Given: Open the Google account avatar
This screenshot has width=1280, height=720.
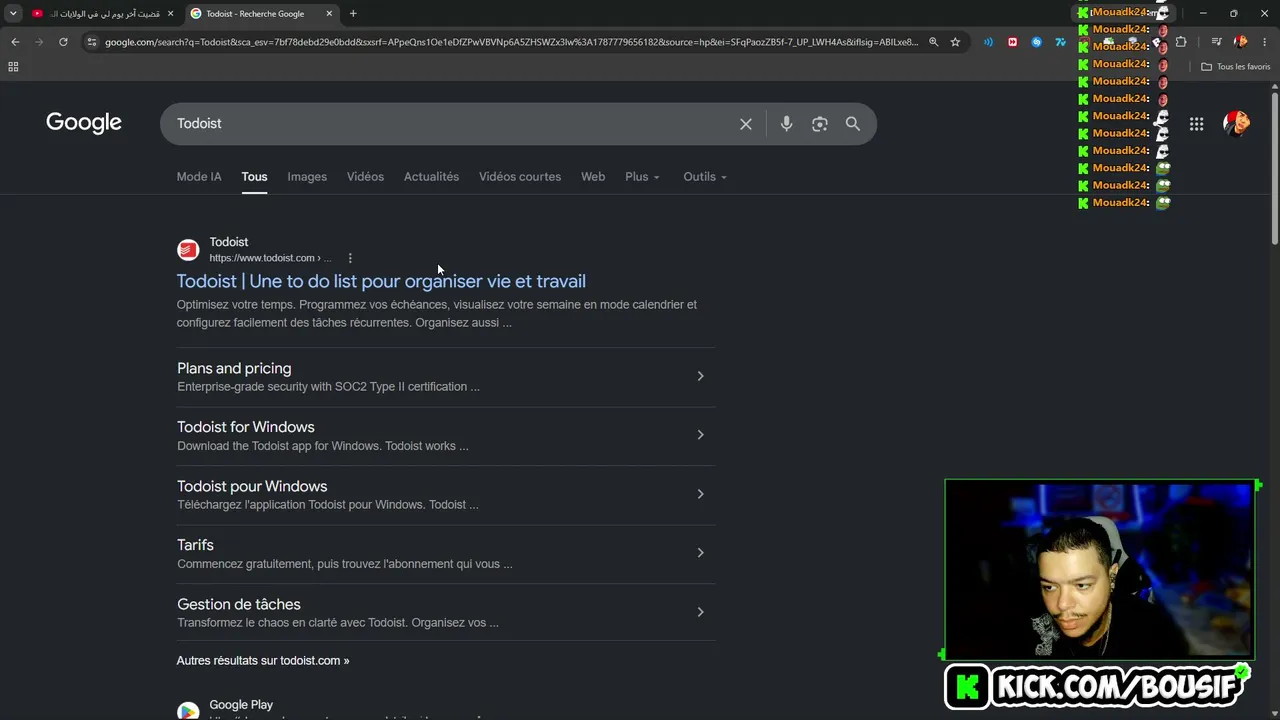Looking at the screenshot, I should coord(1237,124).
